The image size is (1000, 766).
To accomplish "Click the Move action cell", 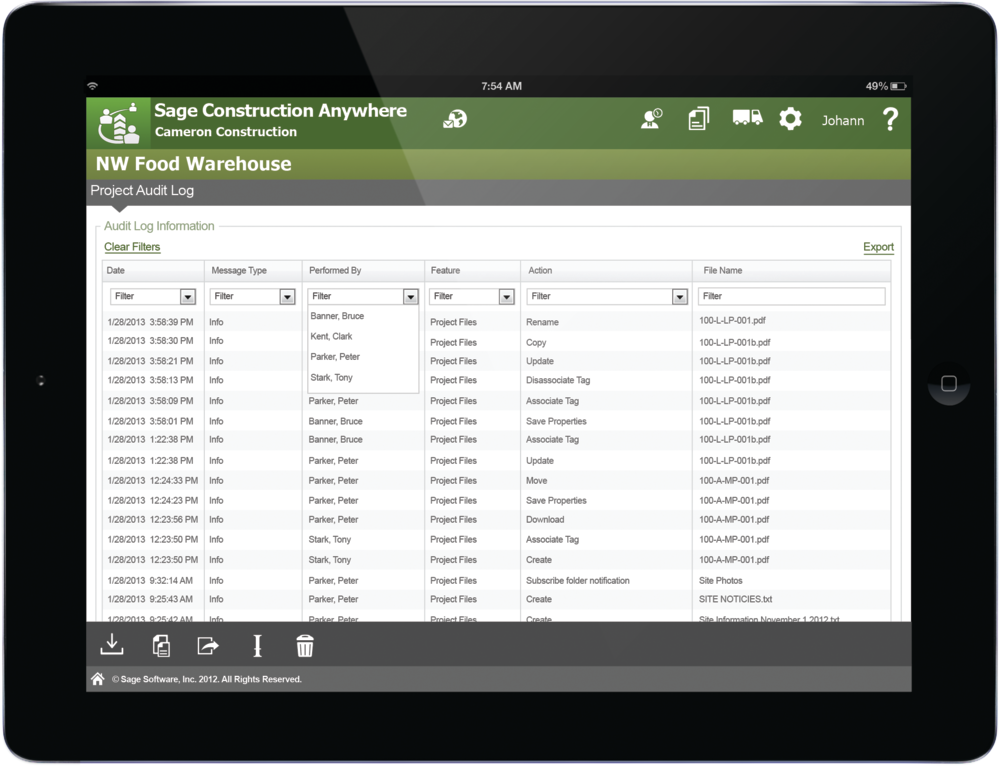I will 536,480.
